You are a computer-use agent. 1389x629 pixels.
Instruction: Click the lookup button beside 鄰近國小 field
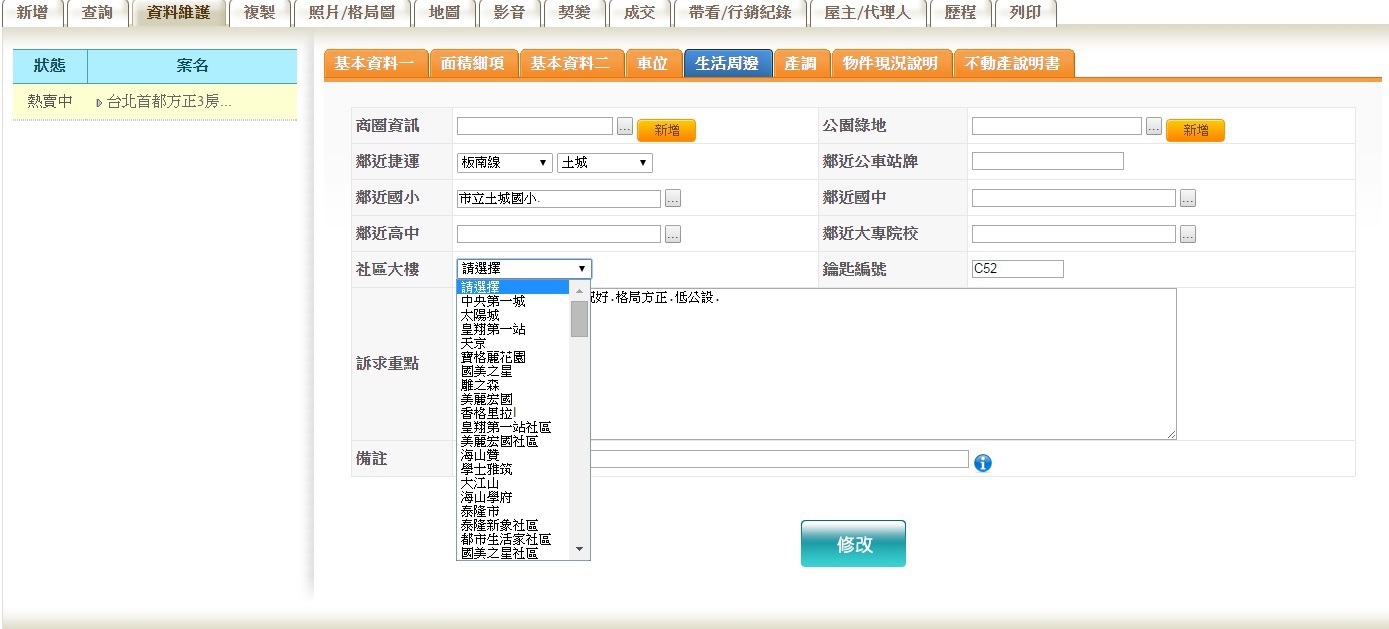tap(673, 199)
